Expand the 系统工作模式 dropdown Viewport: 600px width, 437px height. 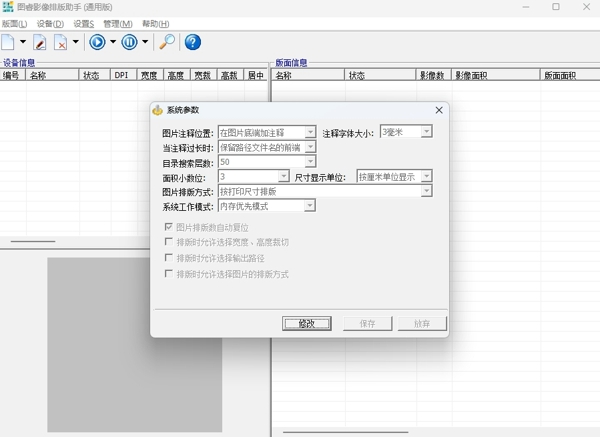pyautogui.click(x=310, y=206)
